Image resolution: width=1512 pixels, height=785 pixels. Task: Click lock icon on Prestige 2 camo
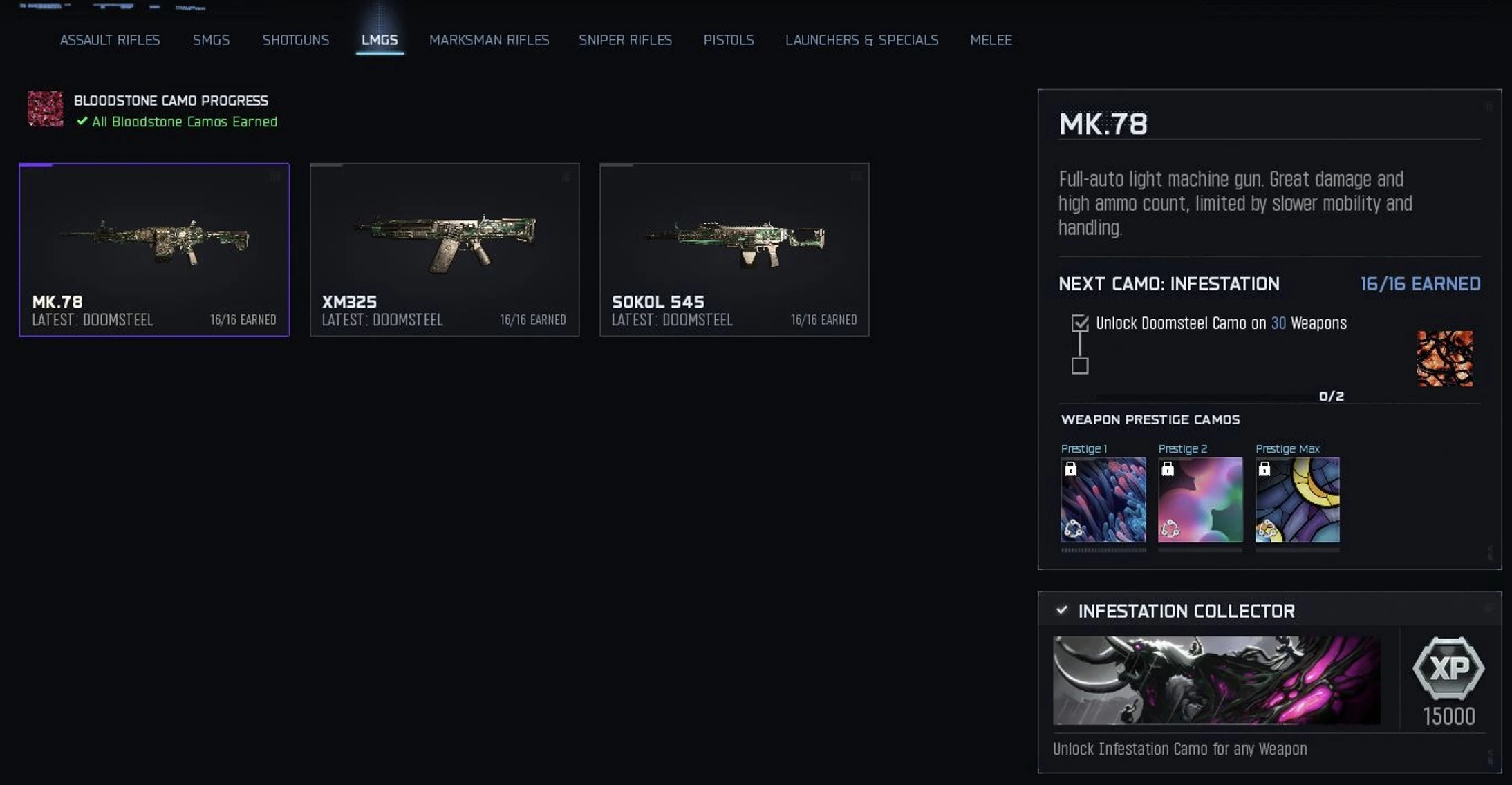click(1168, 469)
